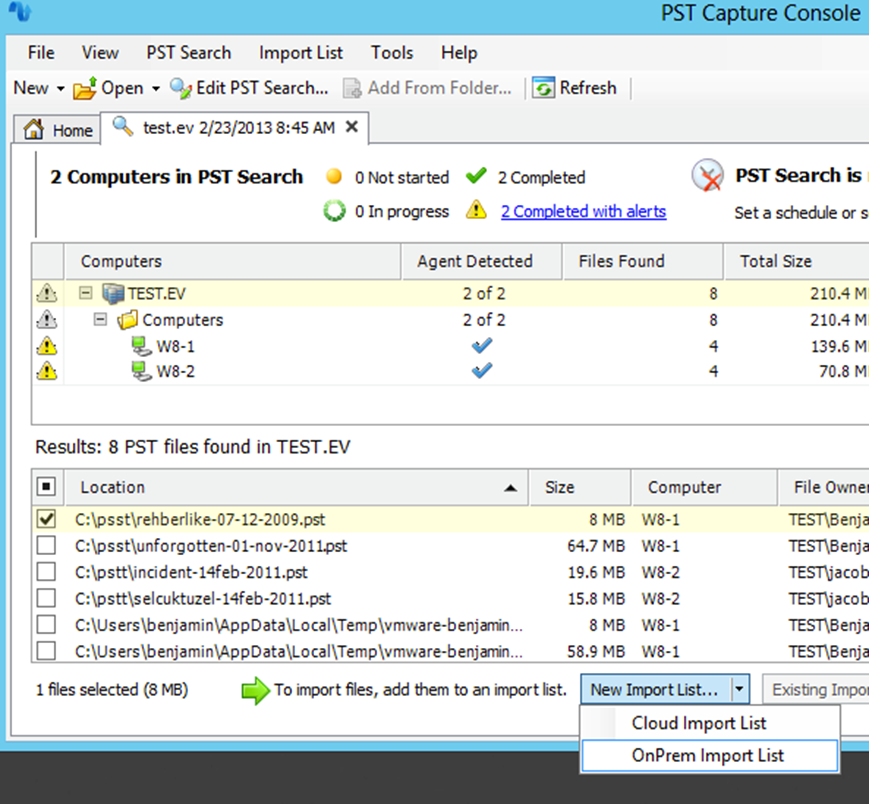The height and width of the screenshot is (804, 869).
Task: Click the In progress circular icon
Action: (x=334, y=211)
